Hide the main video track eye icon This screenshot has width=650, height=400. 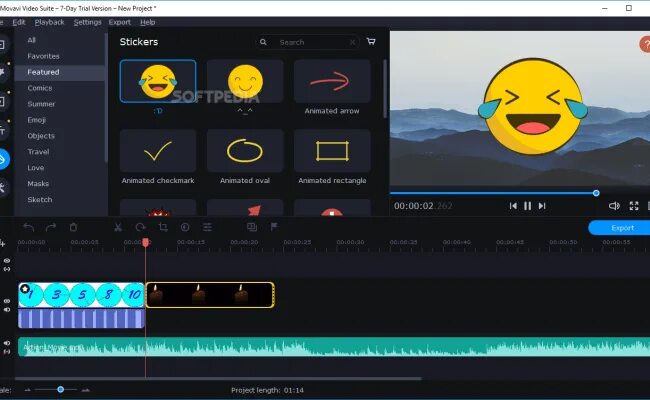pyautogui.click(x=7, y=301)
